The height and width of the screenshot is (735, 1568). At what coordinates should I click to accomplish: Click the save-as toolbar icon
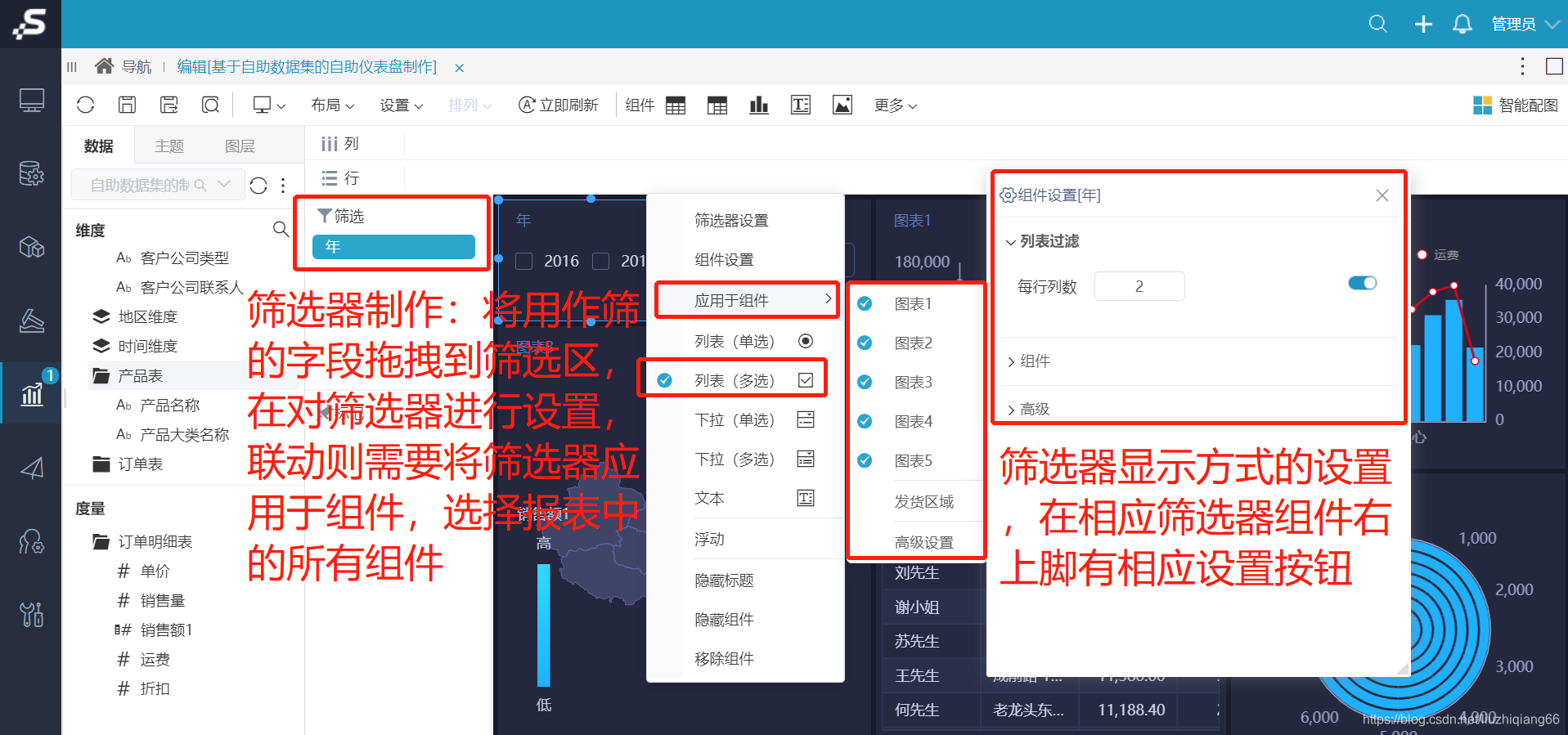(x=168, y=105)
